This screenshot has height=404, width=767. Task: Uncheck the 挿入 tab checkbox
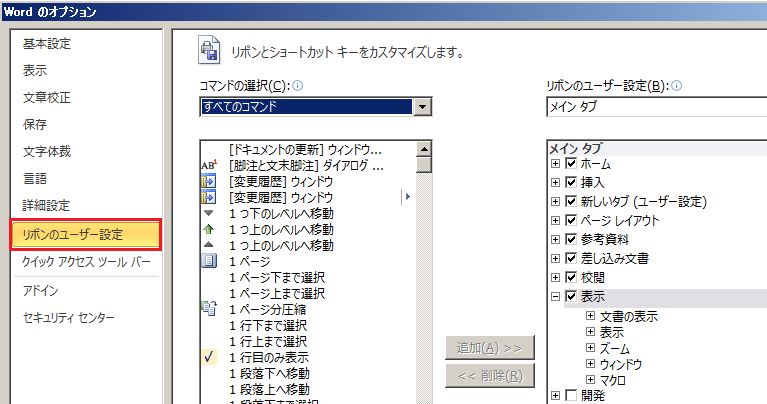(571, 182)
